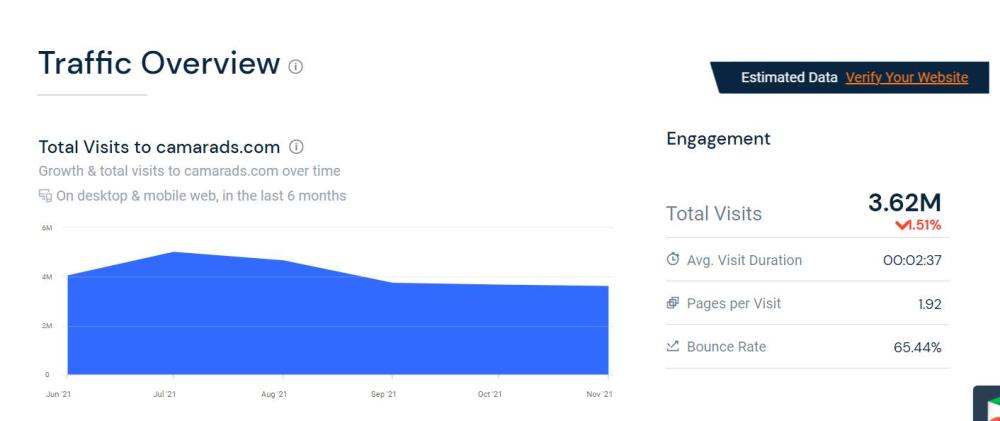Open the widget icon at bottom-right corner
1000x421 pixels.
click(988, 404)
